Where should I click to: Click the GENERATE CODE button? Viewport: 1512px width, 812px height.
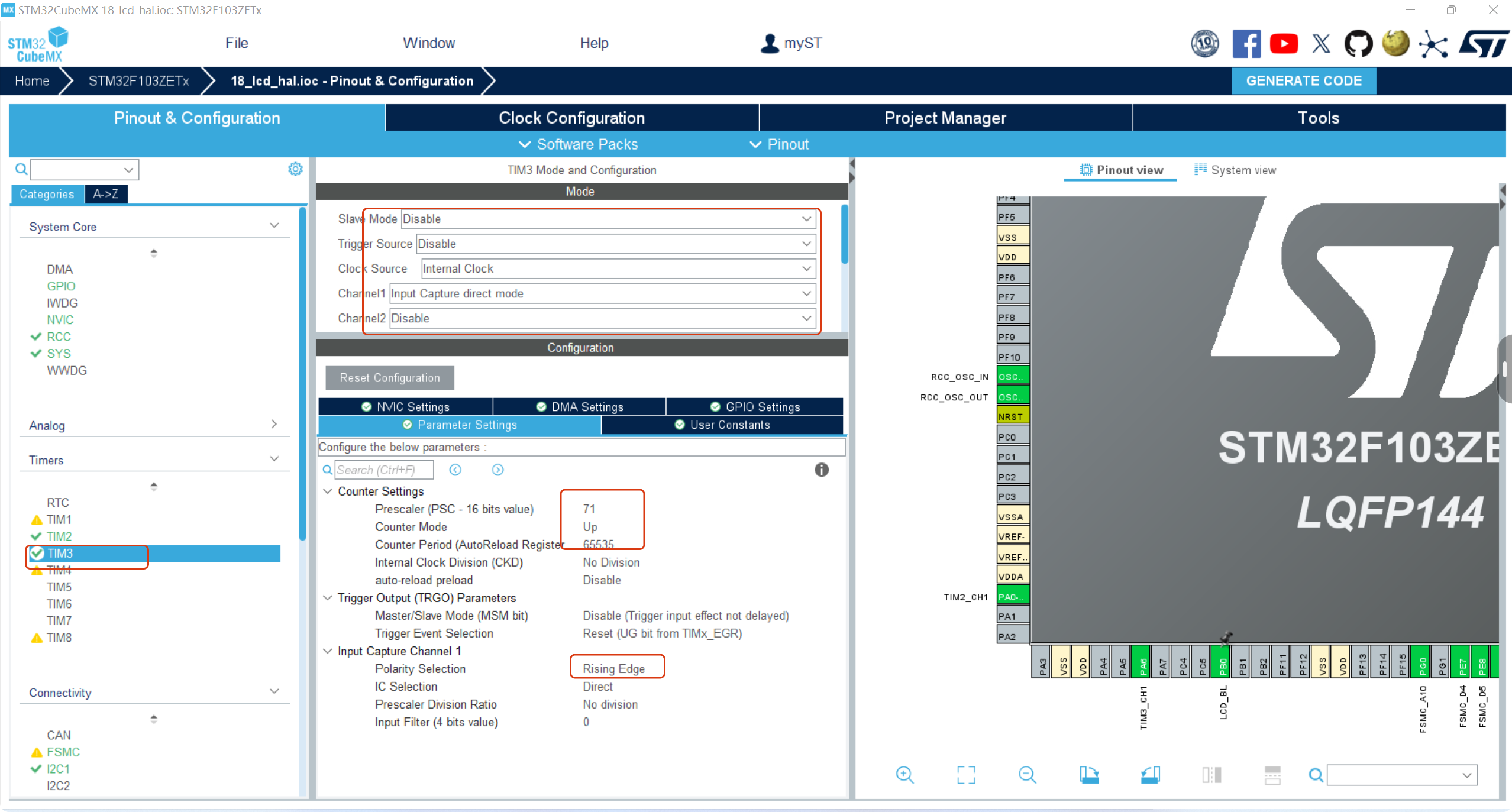click(1303, 81)
